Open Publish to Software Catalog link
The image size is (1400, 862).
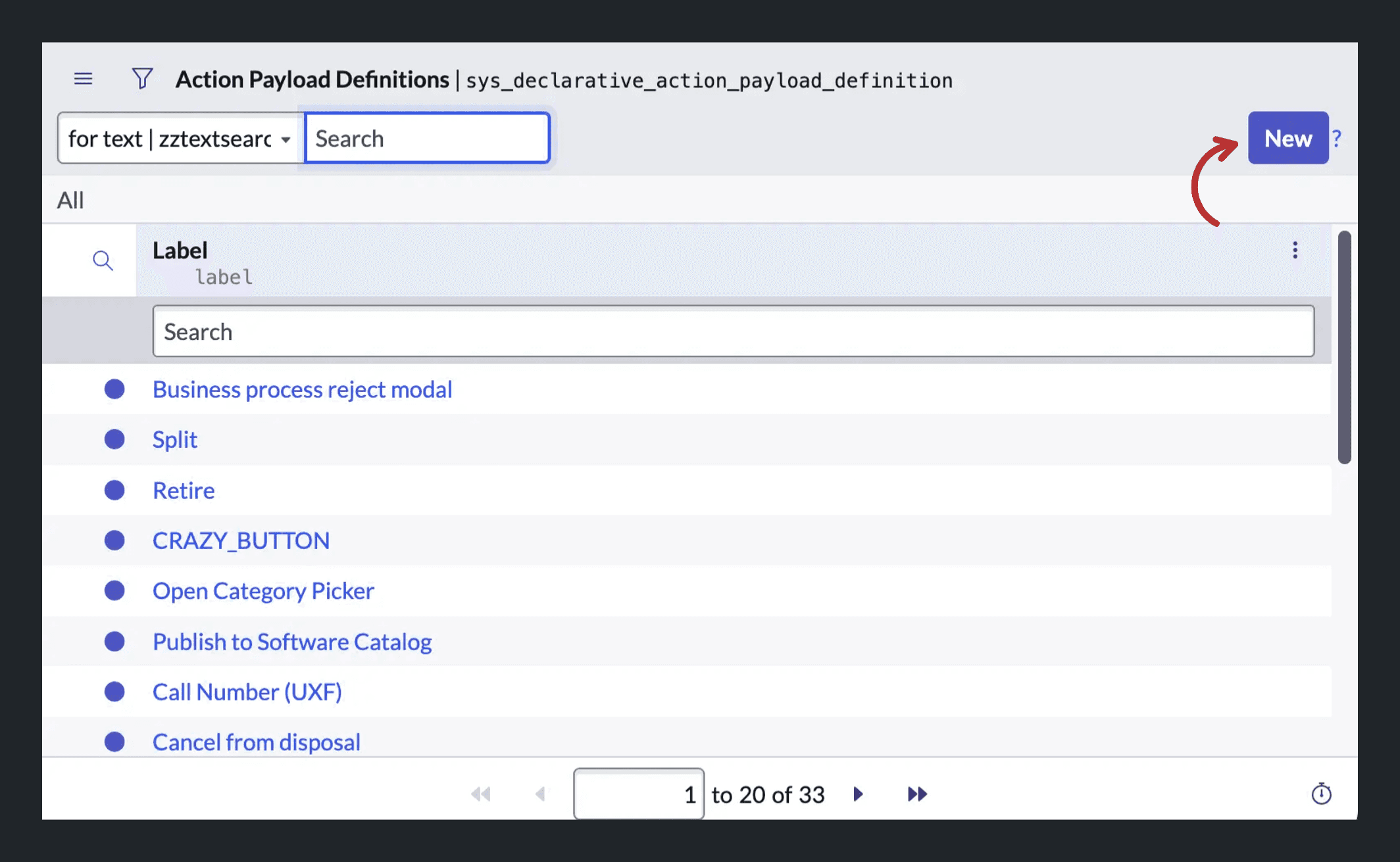pyautogui.click(x=292, y=642)
